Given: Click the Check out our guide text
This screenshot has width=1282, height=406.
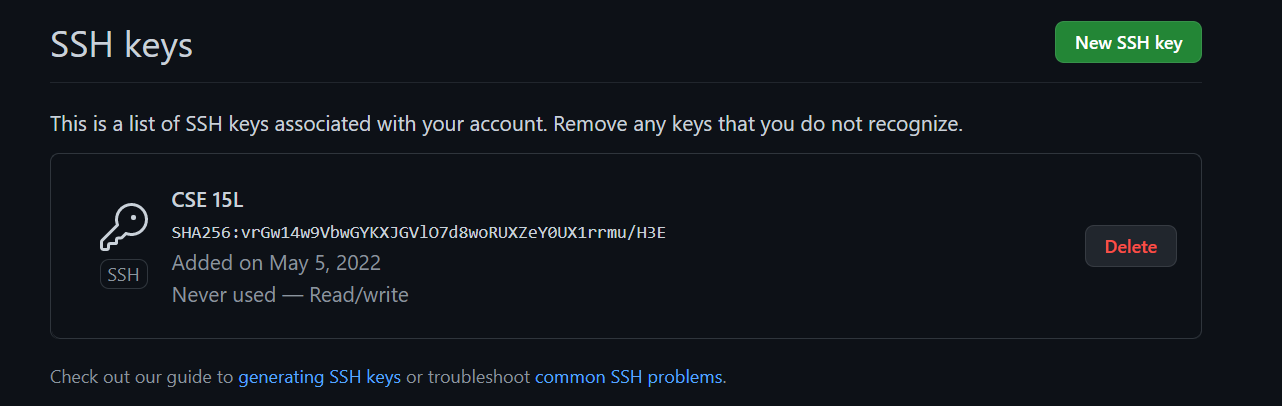Looking at the screenshot, I should (x=141, y=377).
